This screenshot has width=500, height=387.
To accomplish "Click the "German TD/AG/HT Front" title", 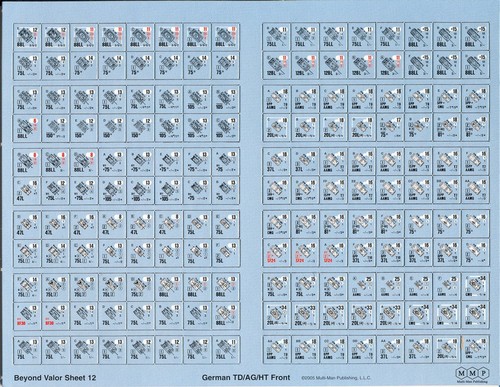I will point(246,377).
